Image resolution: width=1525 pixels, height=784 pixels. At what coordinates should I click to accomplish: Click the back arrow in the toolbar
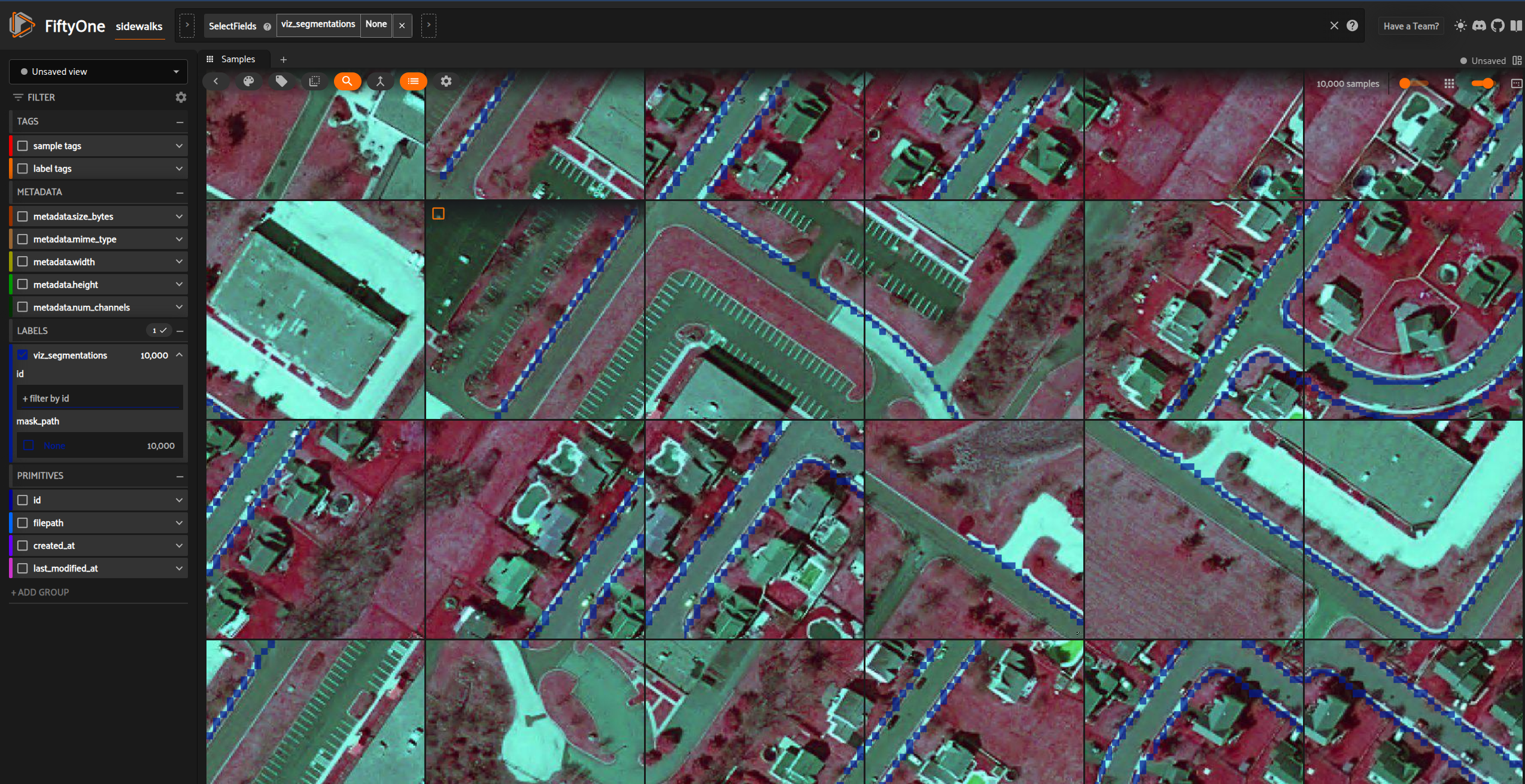(x=216, y=81)
